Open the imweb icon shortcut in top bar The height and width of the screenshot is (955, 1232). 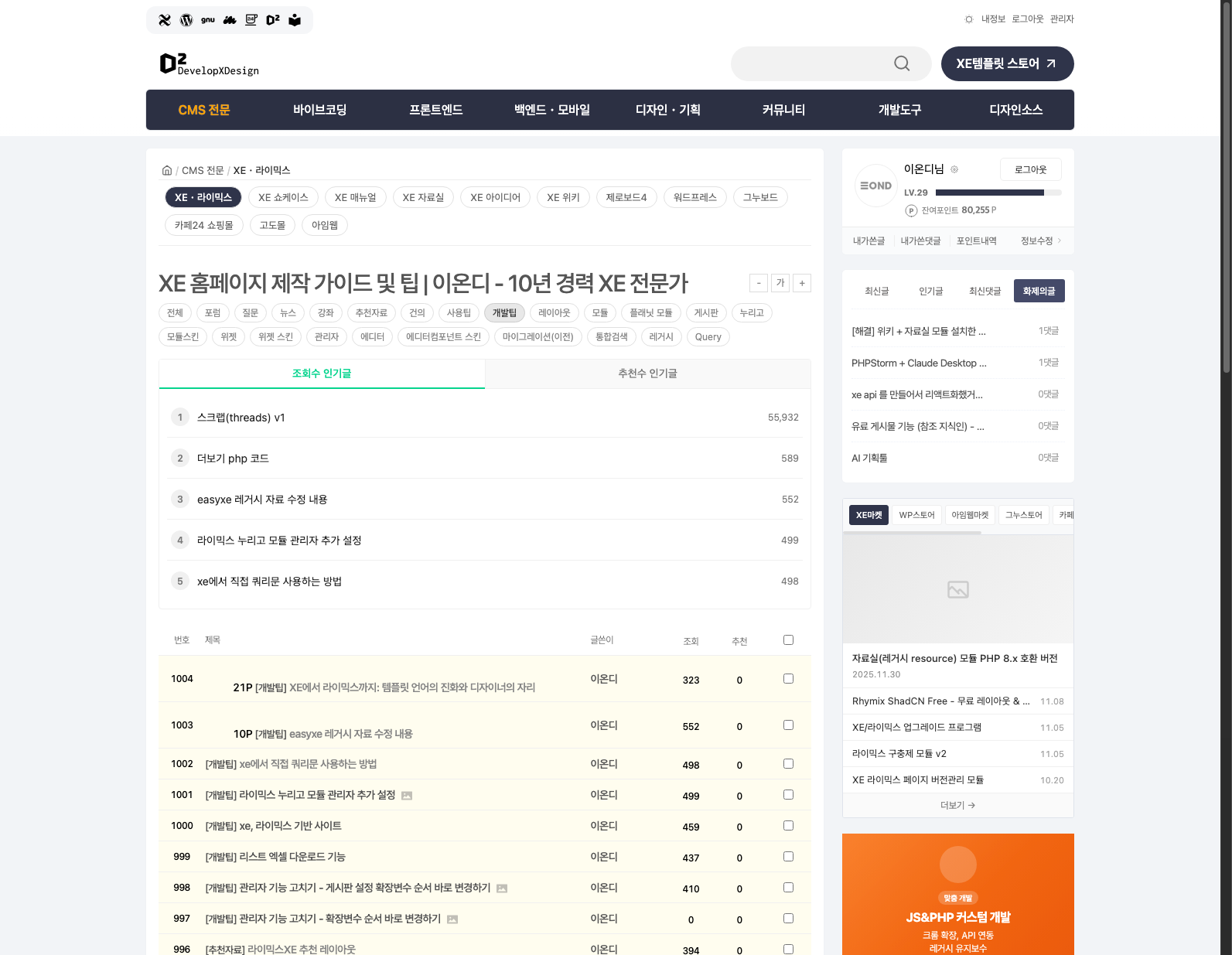click(230, 20)
